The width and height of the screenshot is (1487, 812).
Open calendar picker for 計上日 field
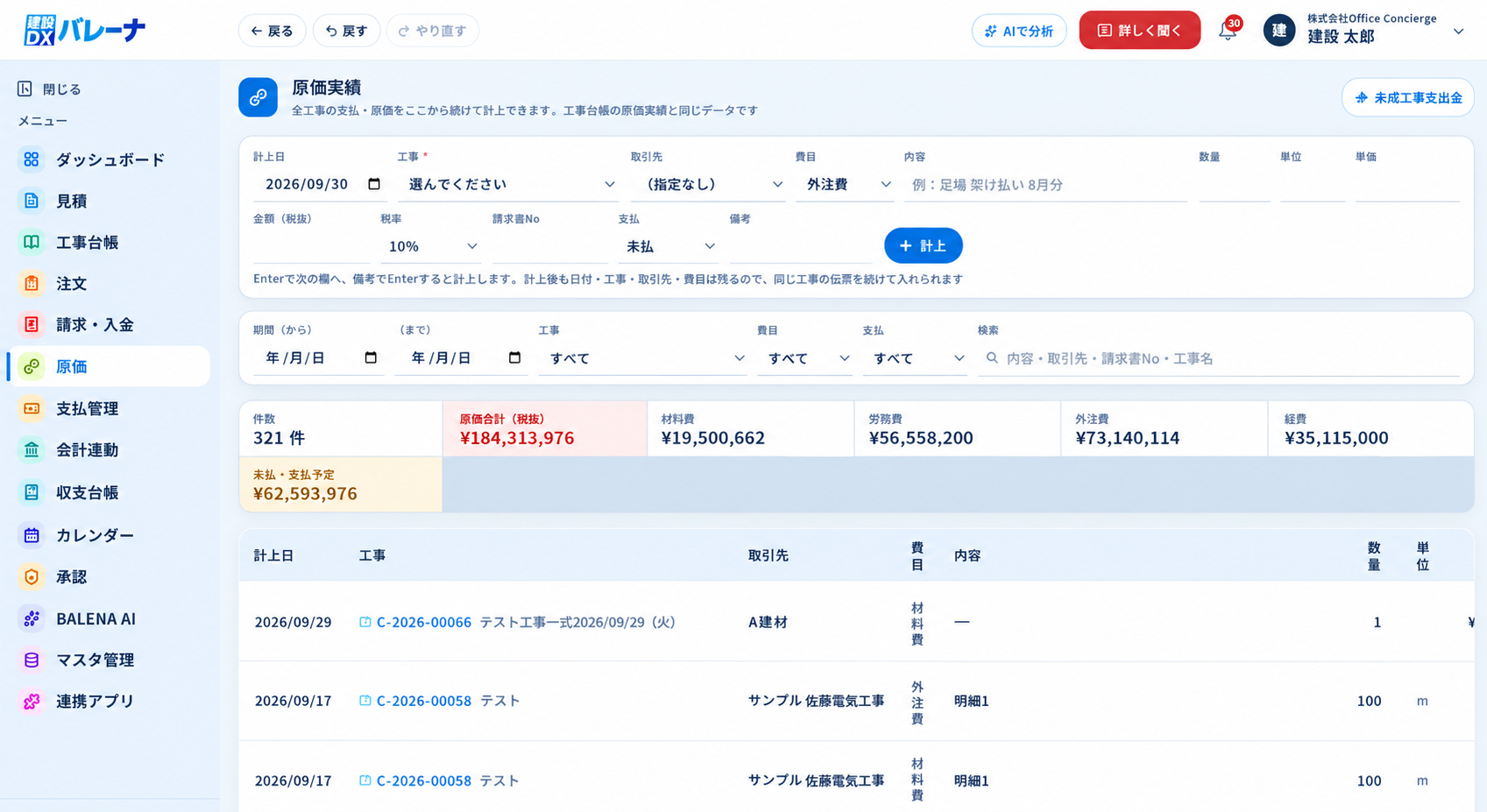374,184
